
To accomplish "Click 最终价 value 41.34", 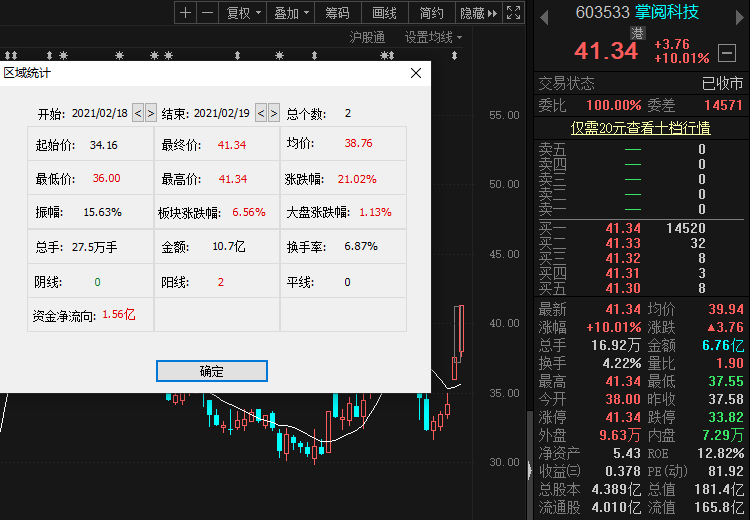I will tap(232, 145).
